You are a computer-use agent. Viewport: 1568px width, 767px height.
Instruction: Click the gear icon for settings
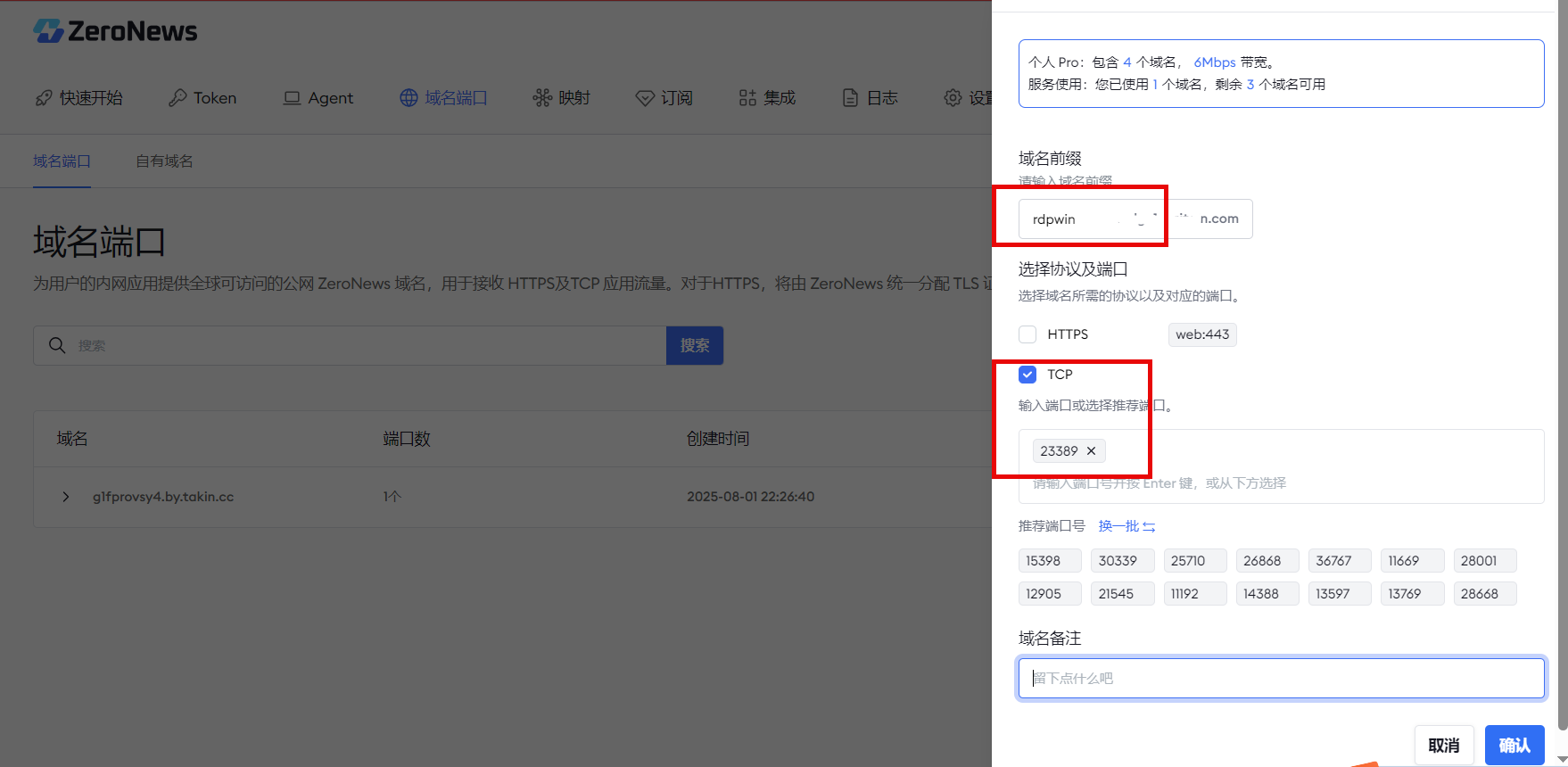(x=953, y=98)
